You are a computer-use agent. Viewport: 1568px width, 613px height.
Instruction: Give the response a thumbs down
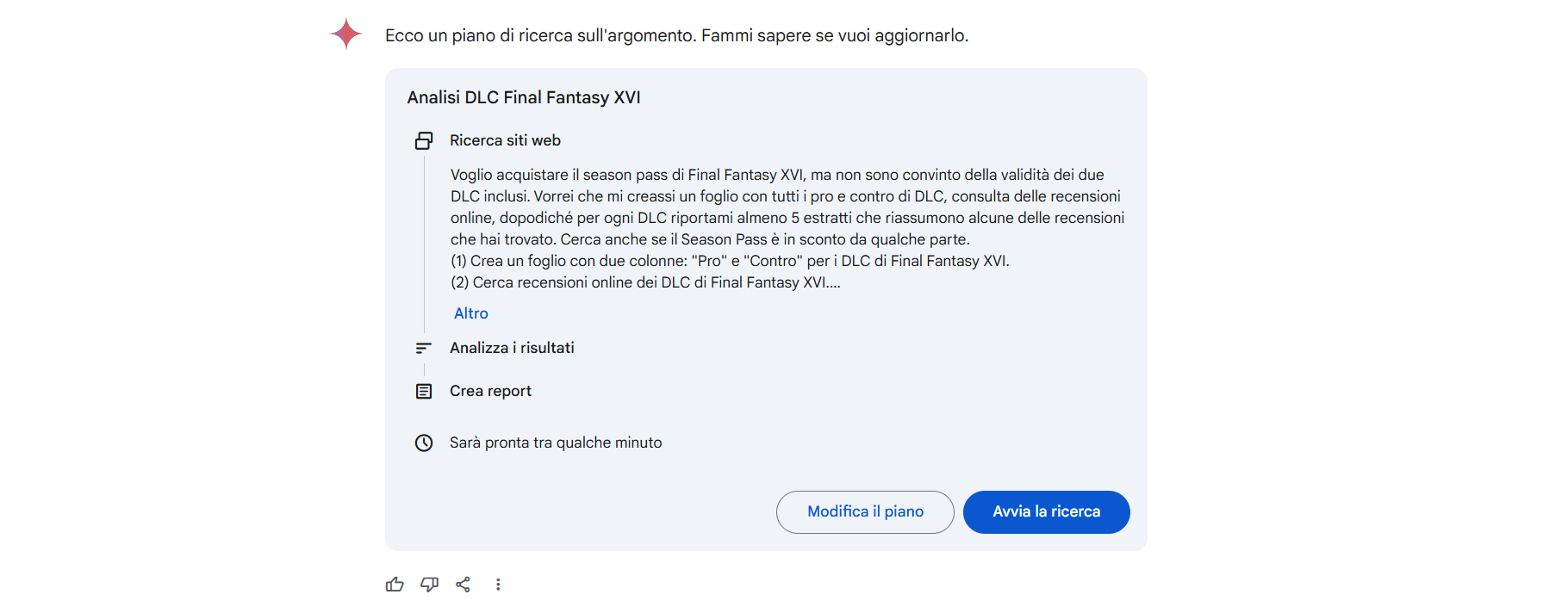click(429, 585)
